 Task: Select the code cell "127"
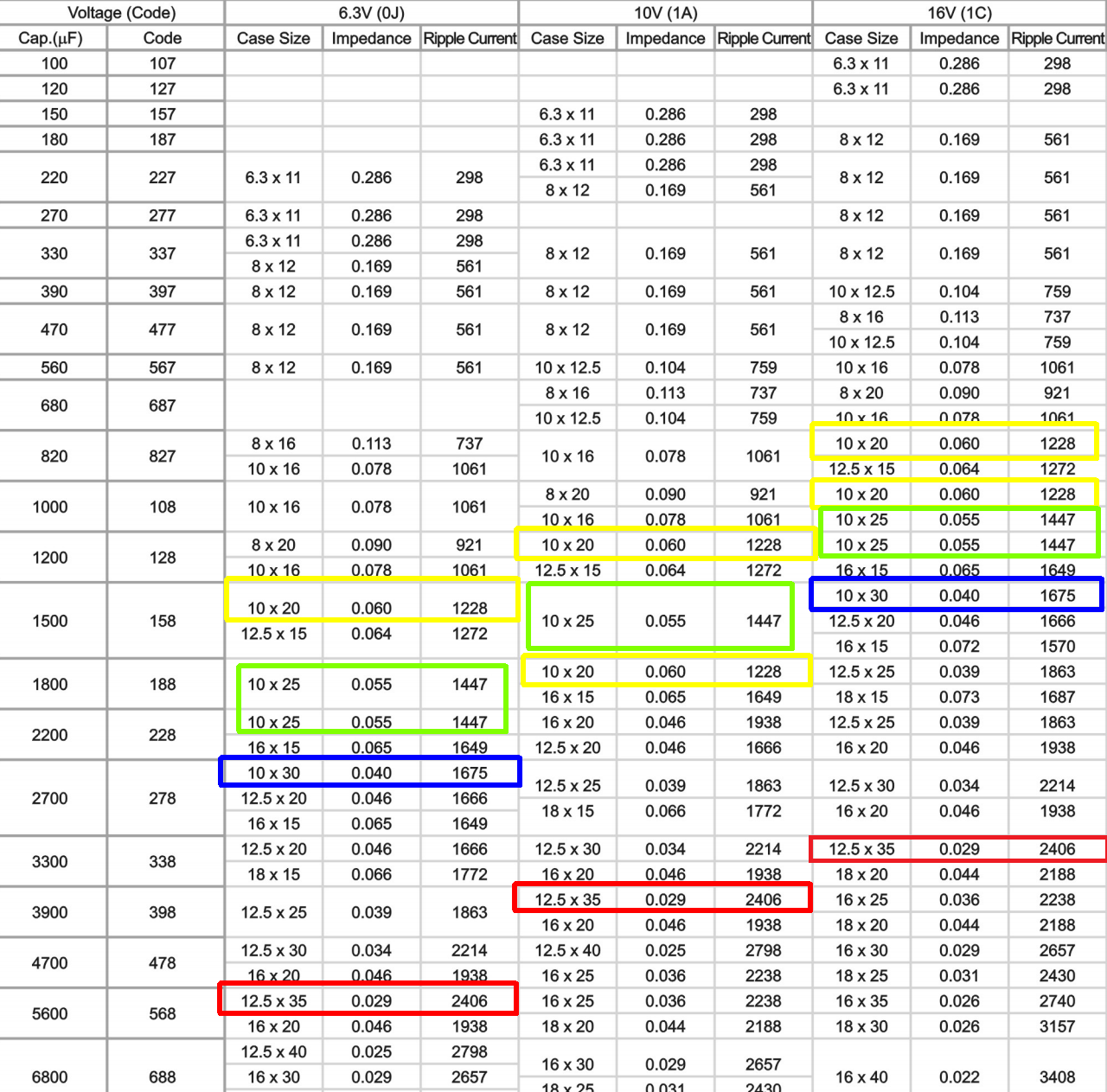point(163,89)
